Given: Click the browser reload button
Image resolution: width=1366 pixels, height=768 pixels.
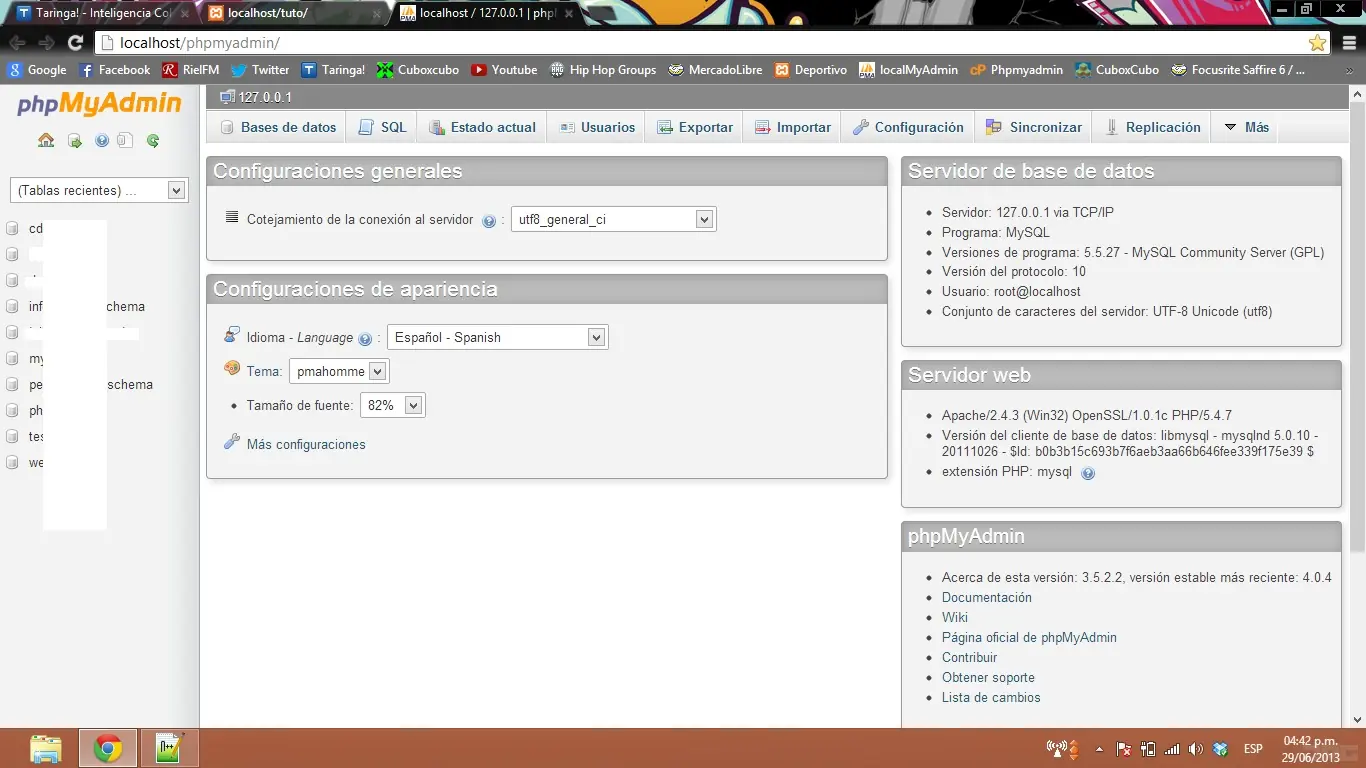Looking at the screenshot, I should pos(75,42).
